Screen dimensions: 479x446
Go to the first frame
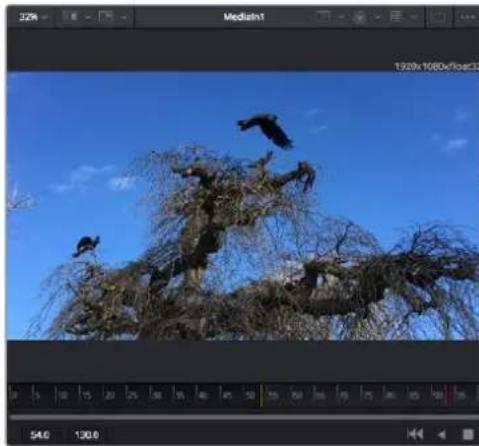click(x=415, y=434)
